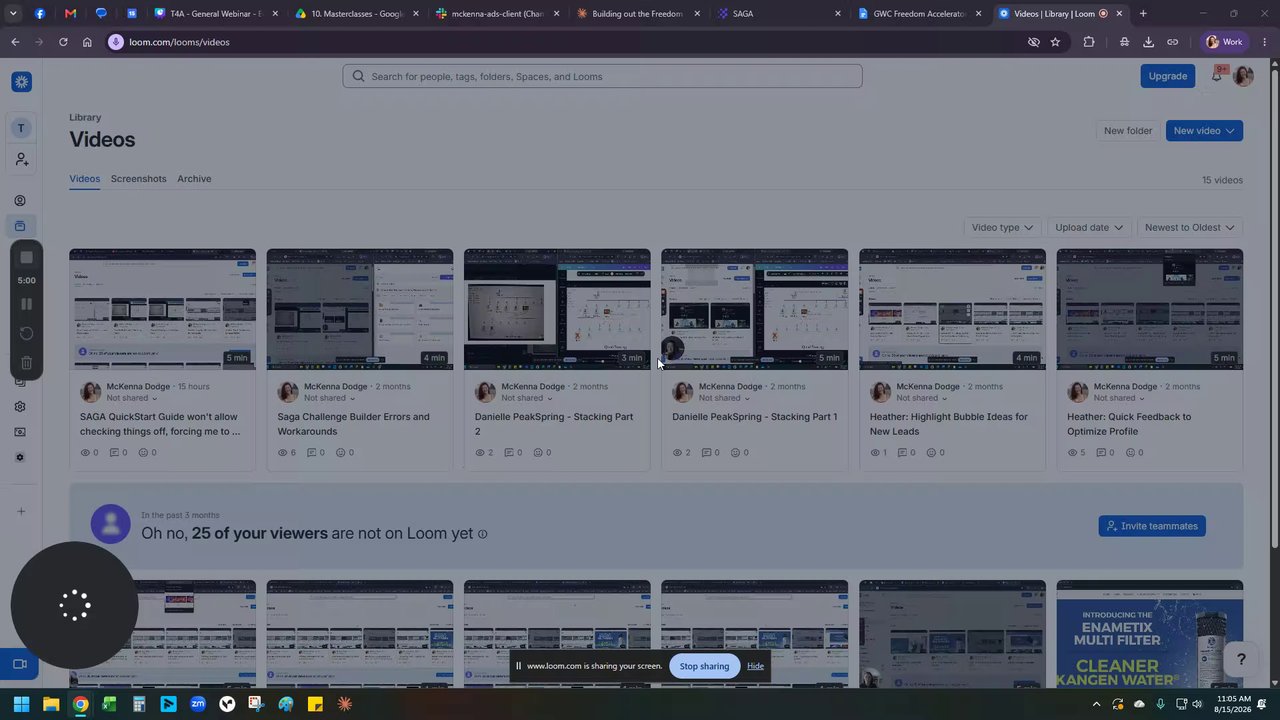Open the tab search dropdown arrow
The image size is (1280, 720).
(14, 14)
